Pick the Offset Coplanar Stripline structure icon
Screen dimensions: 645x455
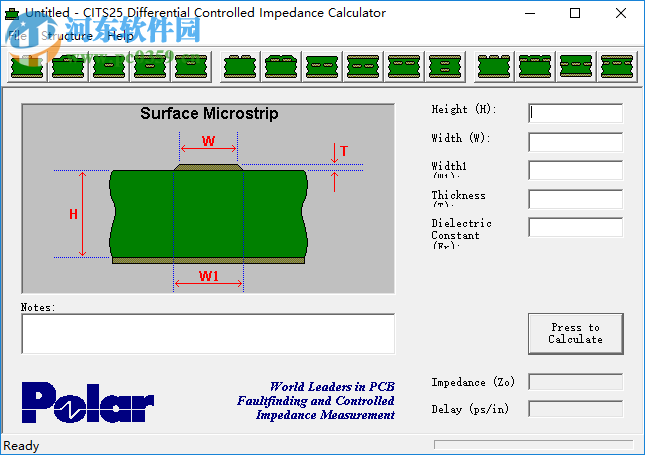coord(617,67)
